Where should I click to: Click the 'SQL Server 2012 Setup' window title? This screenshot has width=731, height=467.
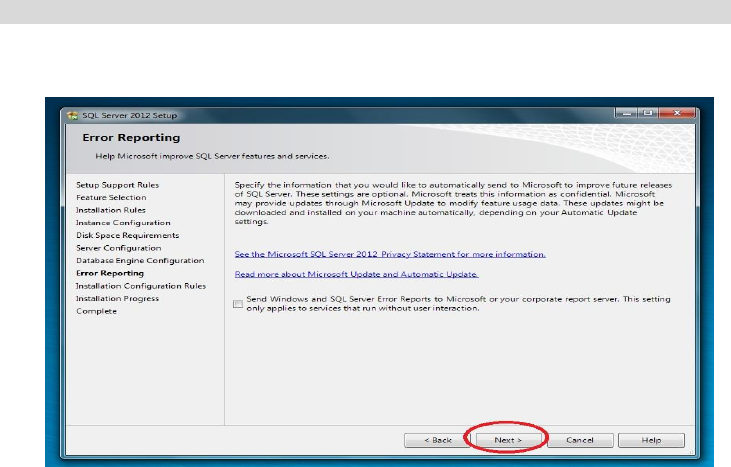(130, 115)
